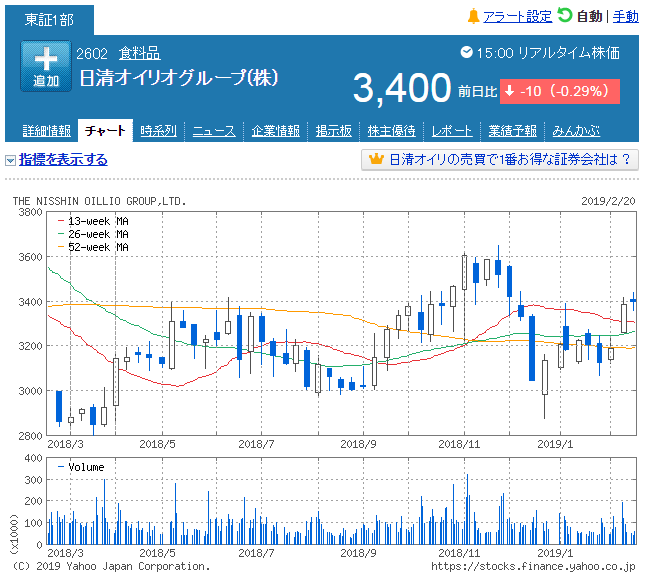Click the 3800 price axis label

30,212
